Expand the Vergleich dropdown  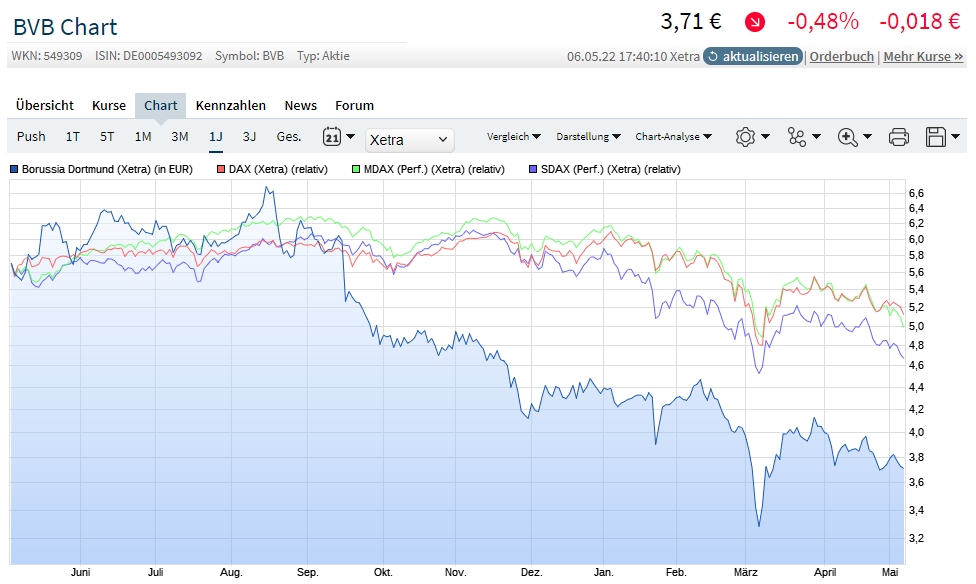pyautogui.click(x=513, y=137)
